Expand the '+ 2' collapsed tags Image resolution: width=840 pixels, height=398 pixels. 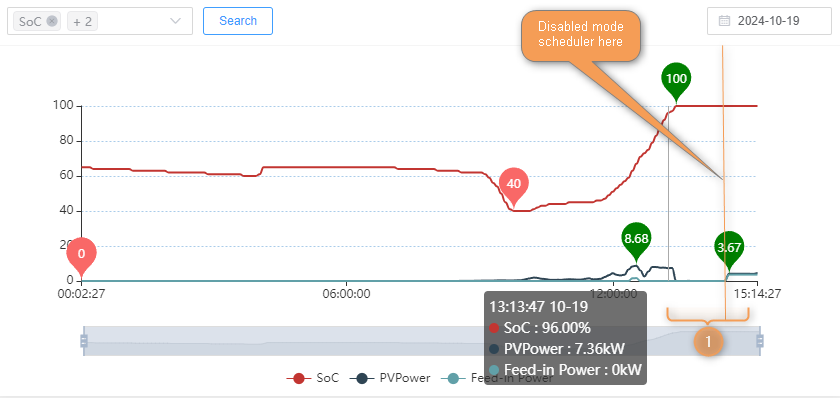(x=82, y=21)
